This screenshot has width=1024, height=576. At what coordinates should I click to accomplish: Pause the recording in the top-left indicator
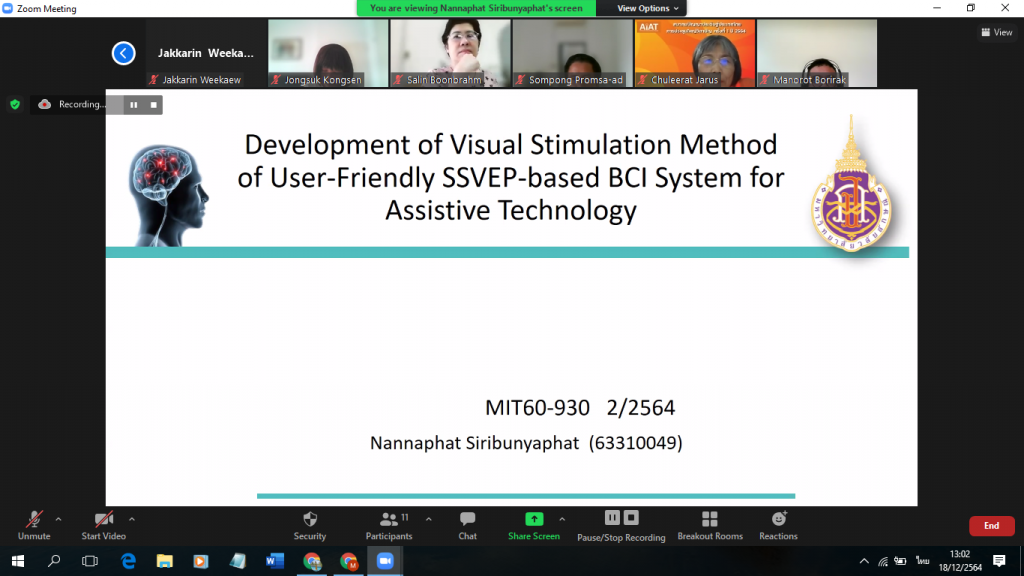[x=133, y=104]
